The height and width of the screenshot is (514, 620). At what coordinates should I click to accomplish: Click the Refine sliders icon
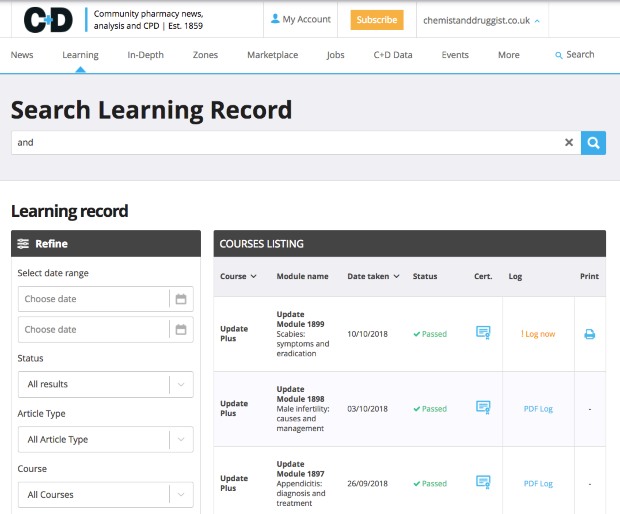[x=23, y=244]
